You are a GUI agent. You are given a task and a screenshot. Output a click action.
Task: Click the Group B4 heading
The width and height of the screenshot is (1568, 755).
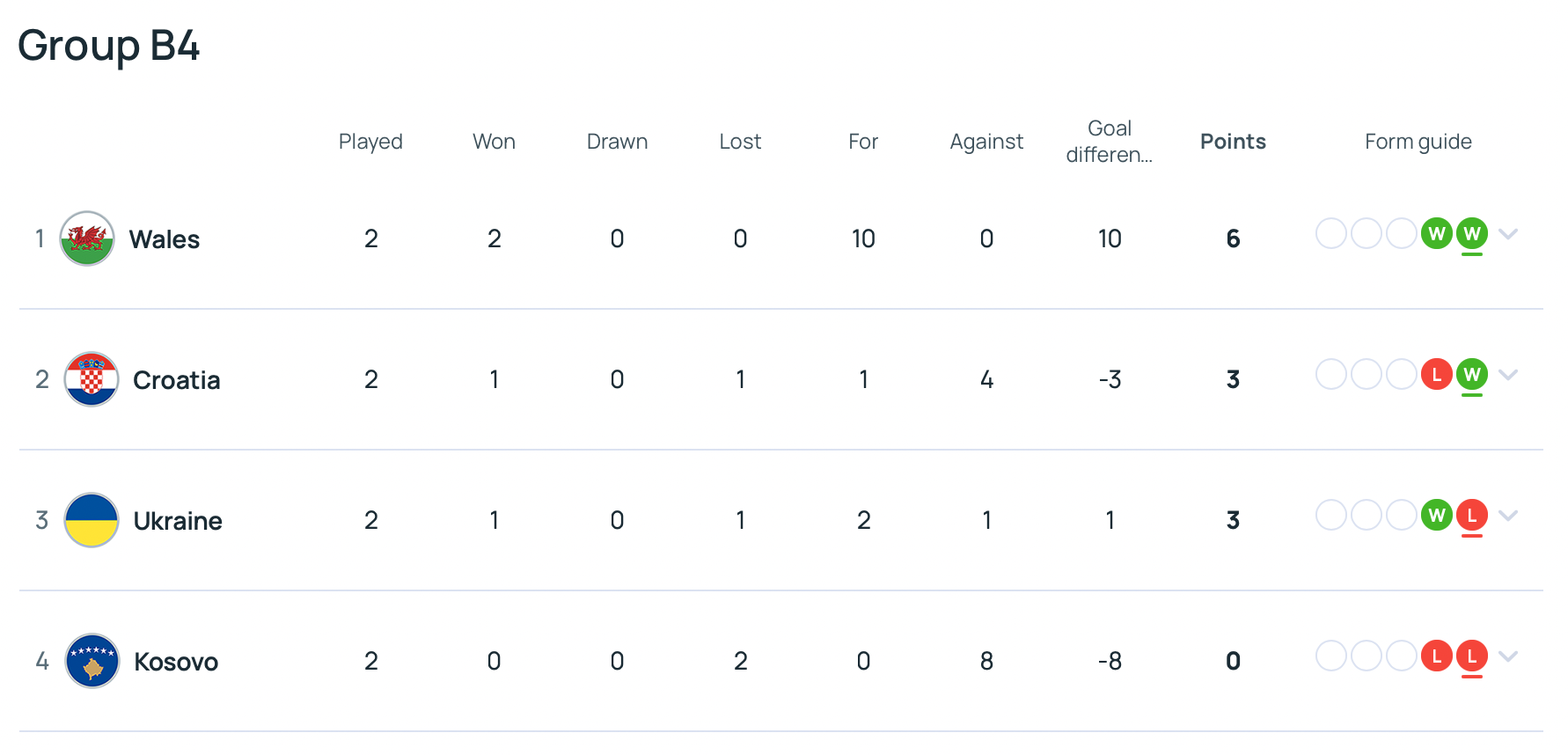[109, 45]
